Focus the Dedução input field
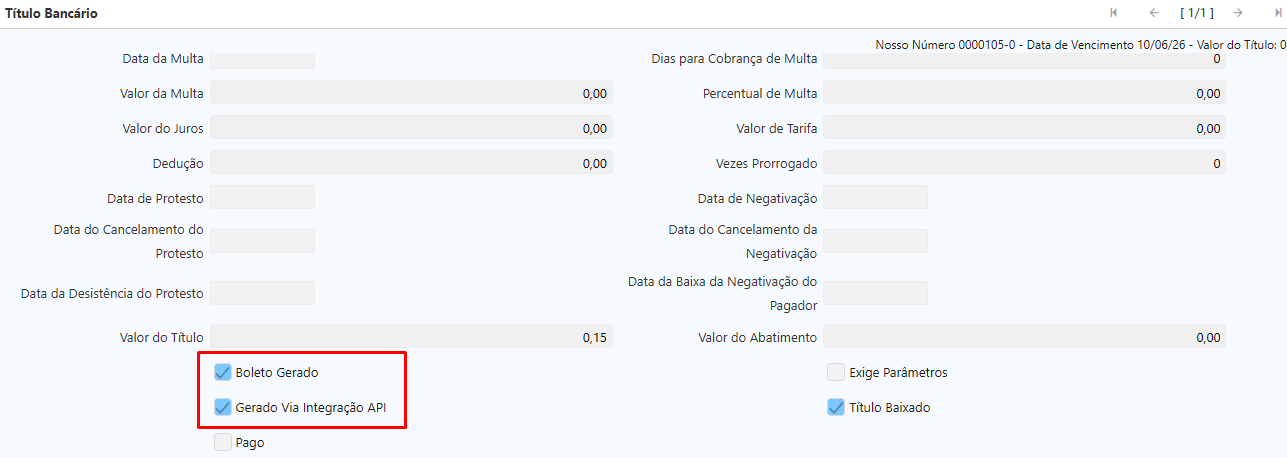 pyautogui.click(x=411, y=163)
